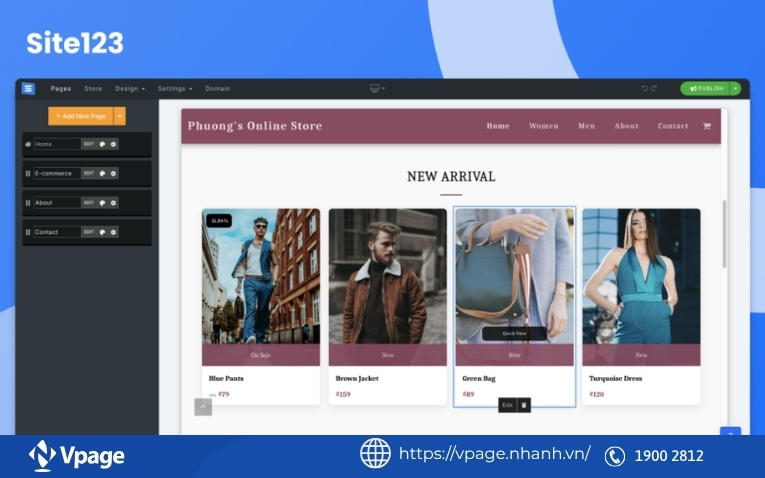This screenshot has width=765, height=478.
Task: Go to Women in the store navigation
Action: [x=544, y=126]
